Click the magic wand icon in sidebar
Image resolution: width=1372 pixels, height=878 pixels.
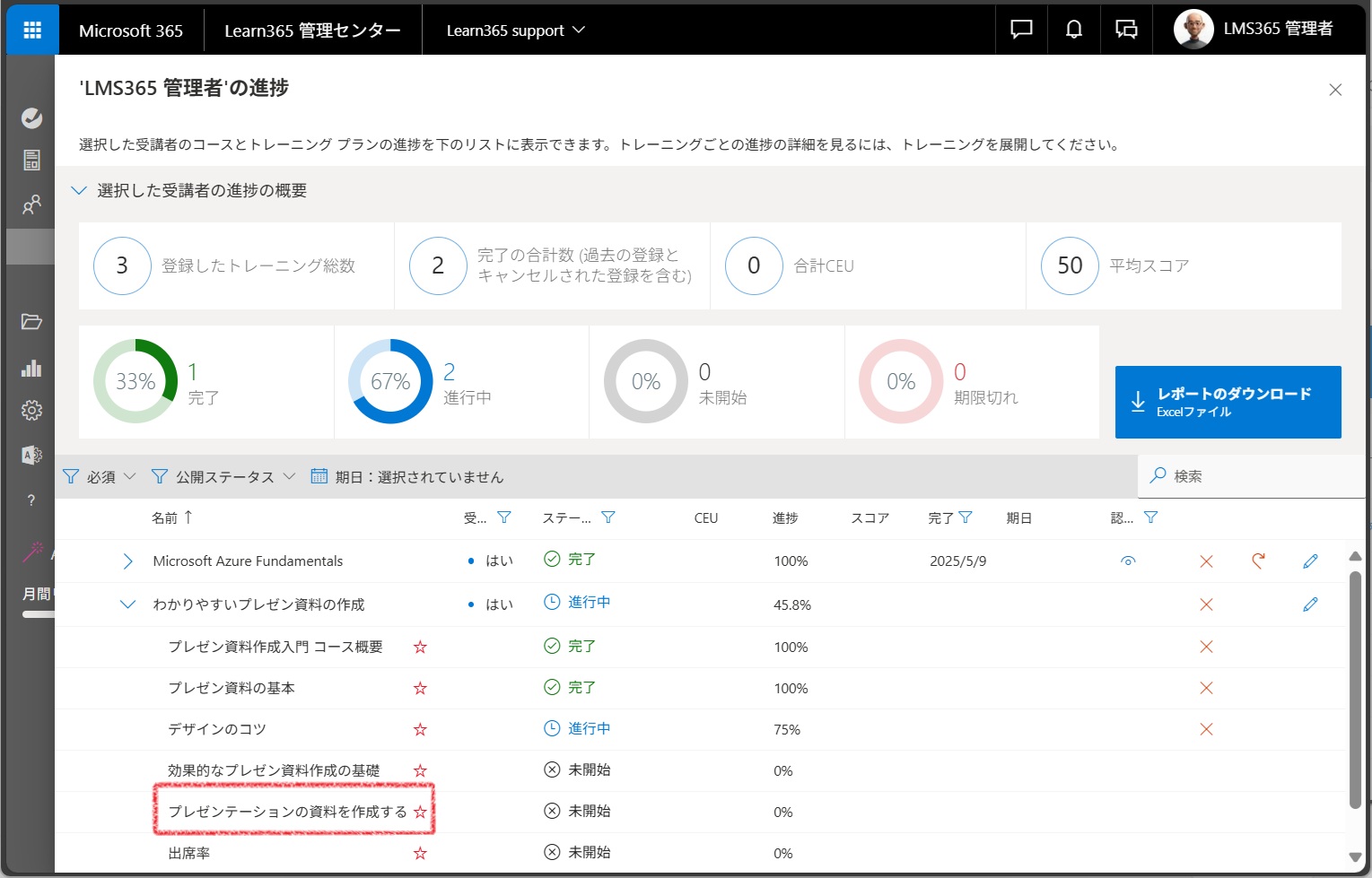tap(32, 551)
